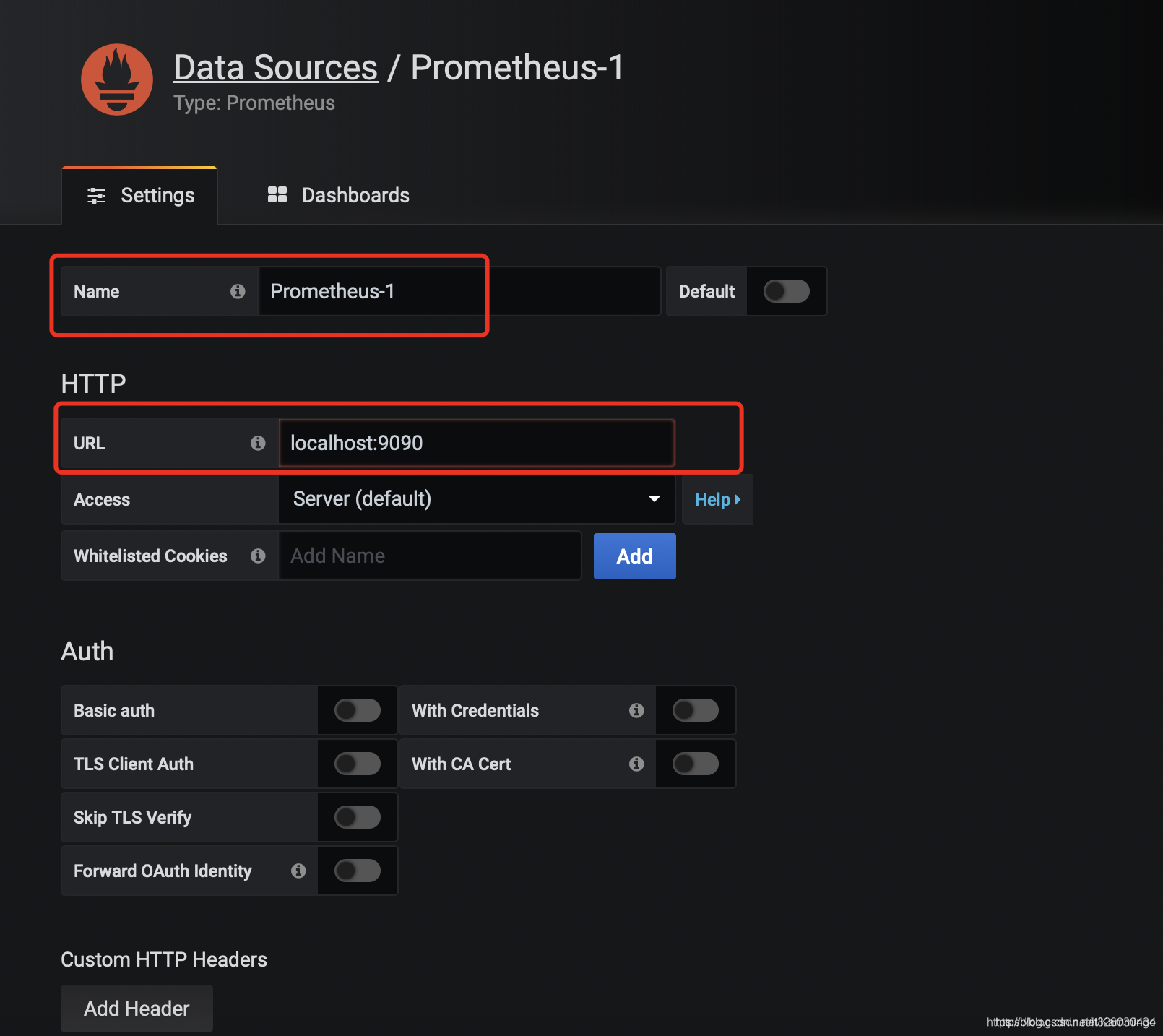This screenshot has height=1036, width=1163.
Task: Click the Type: Prometheus subtitle text
Action: pyautogui.click(x=254, y=103)
